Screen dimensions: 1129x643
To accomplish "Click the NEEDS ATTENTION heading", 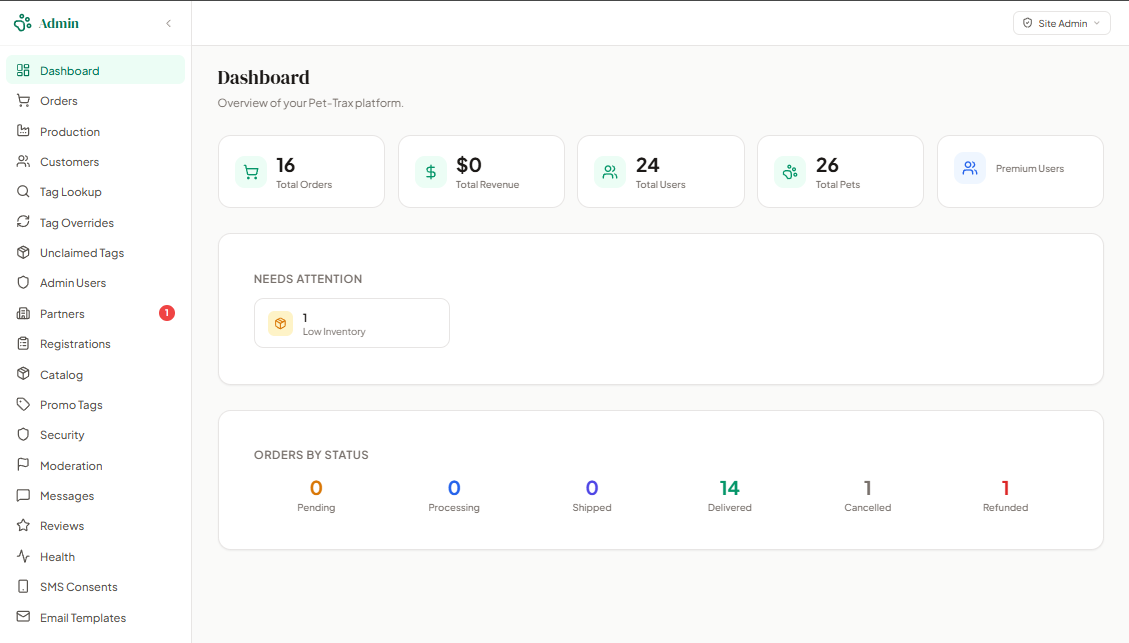I will [307, 279].
